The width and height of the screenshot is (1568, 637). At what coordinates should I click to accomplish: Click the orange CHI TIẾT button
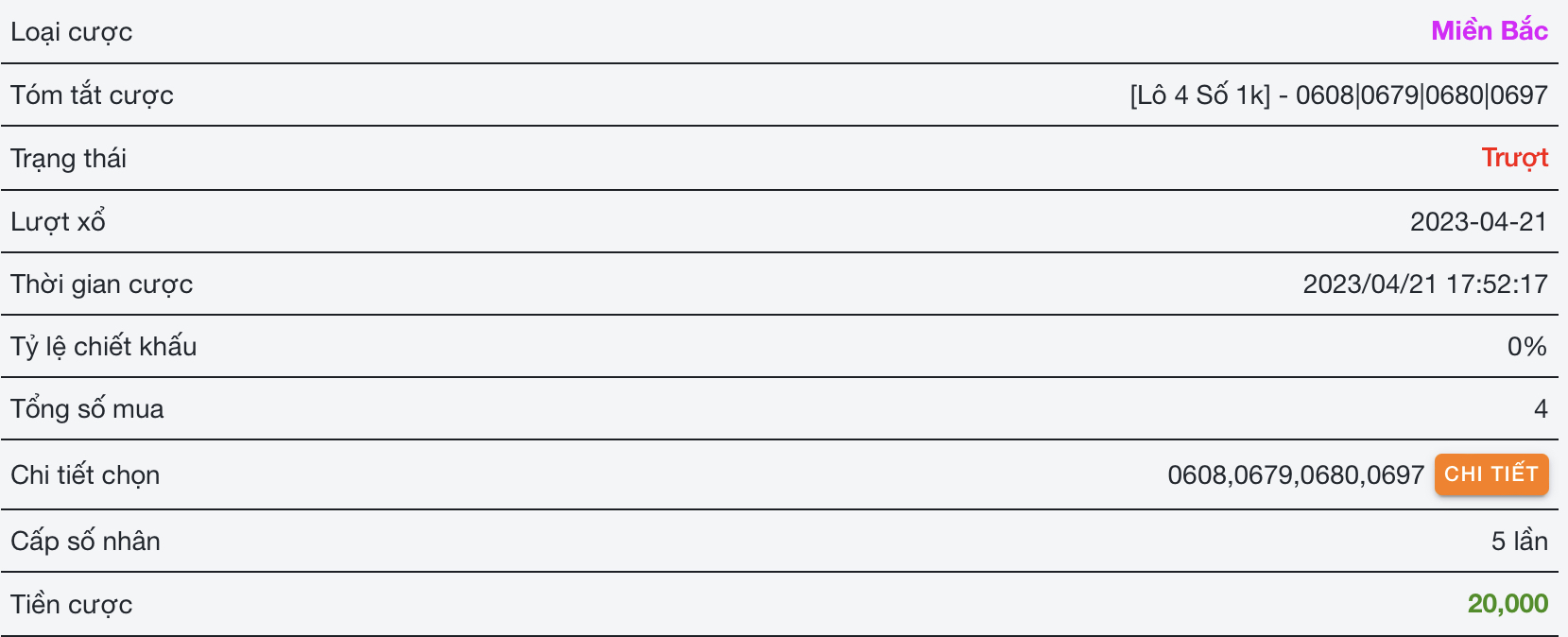(1490, 474)
